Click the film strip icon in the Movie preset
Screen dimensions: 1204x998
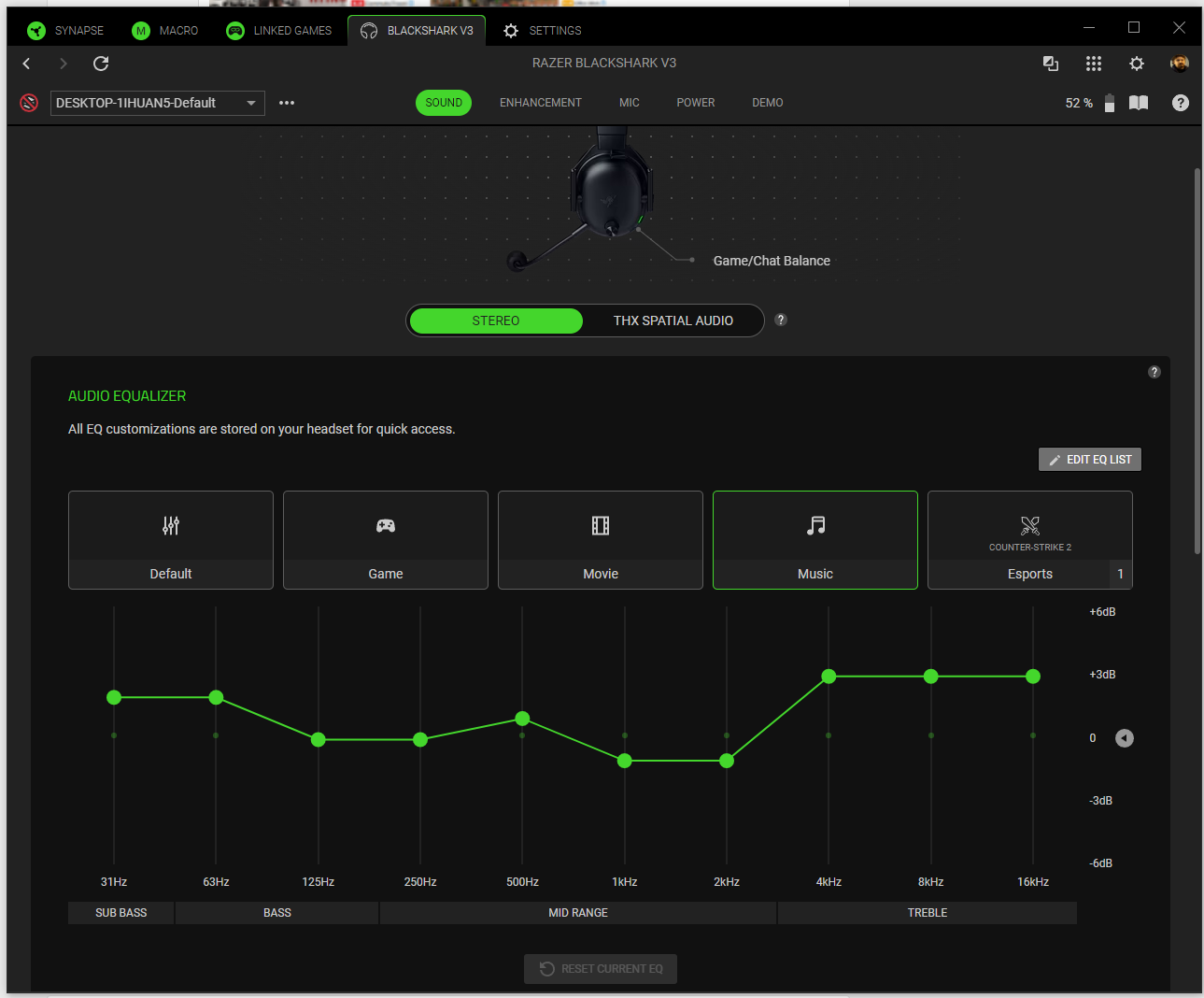pyautogui.click(x=601, y=525)
